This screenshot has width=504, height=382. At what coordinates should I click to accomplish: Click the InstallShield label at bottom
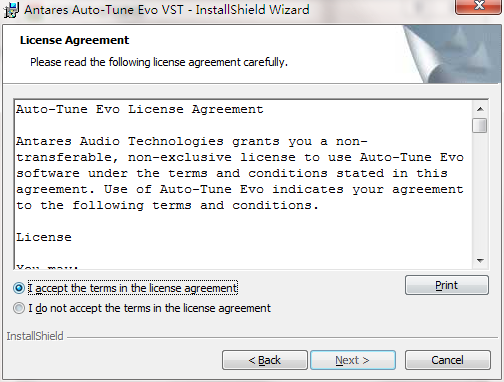pyautogui.click(x=35, y=336)
